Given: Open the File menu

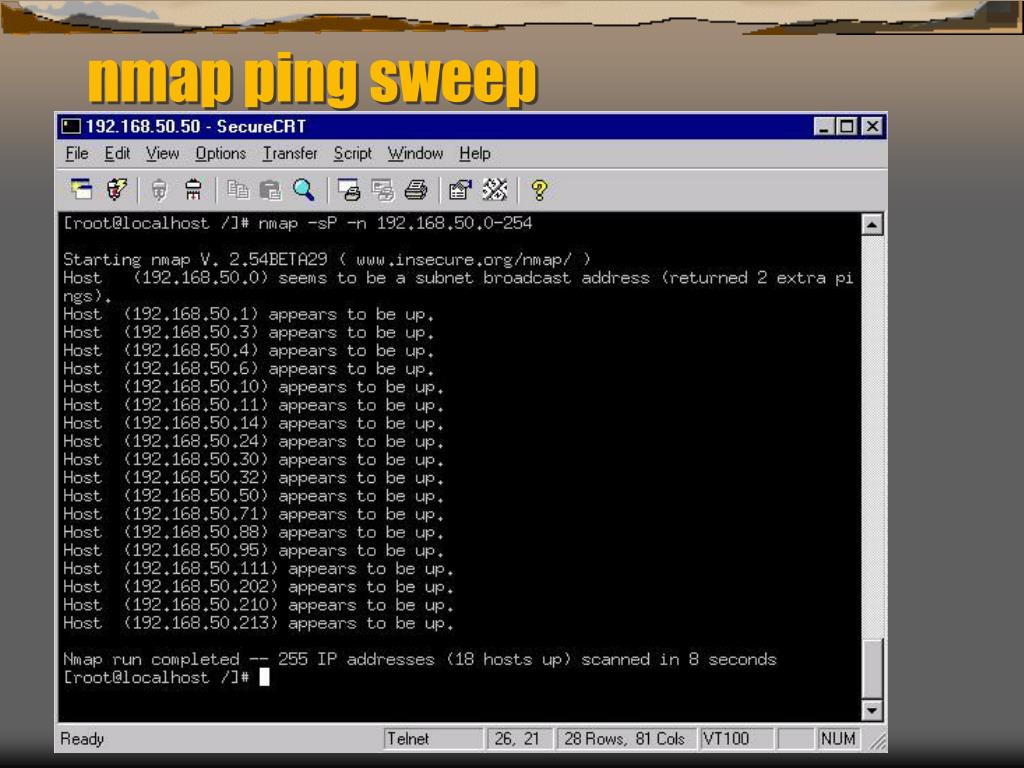Looking at the screenshot, I should [76, 153].
